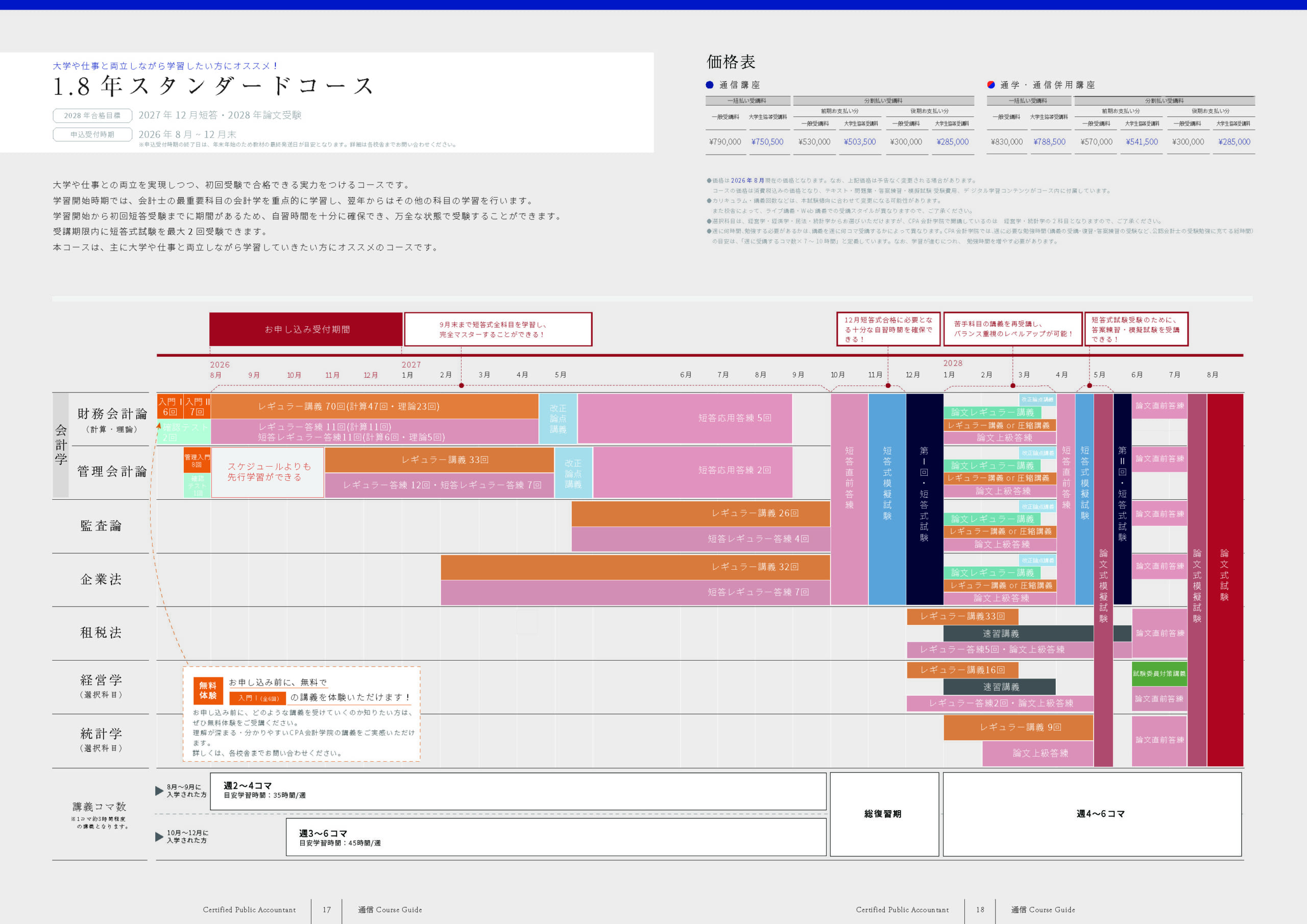Click the レギュラー講義 9回 bar
This screenshot has height=924, width=1307.
[x=1019, y=727]
